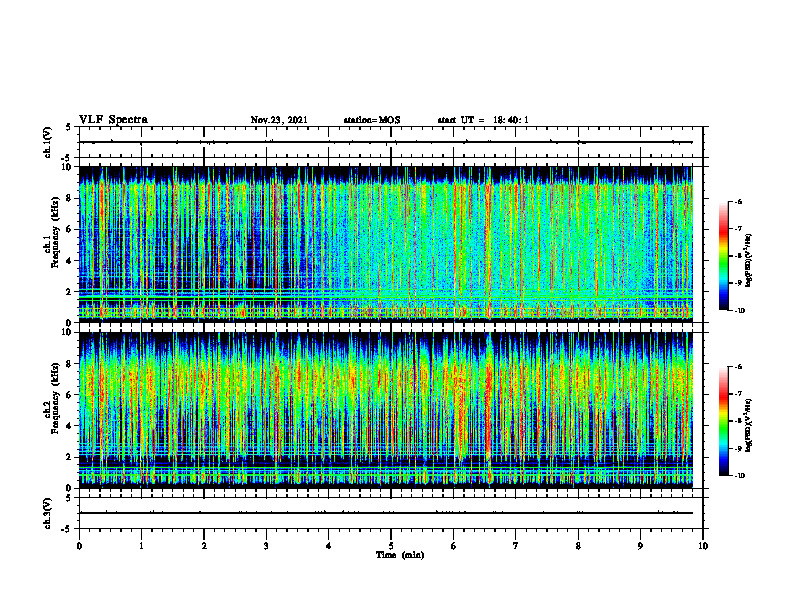Click the '-6' label on ch.1 color bar
Screen dimensions: 792x612
pos(738,201)
